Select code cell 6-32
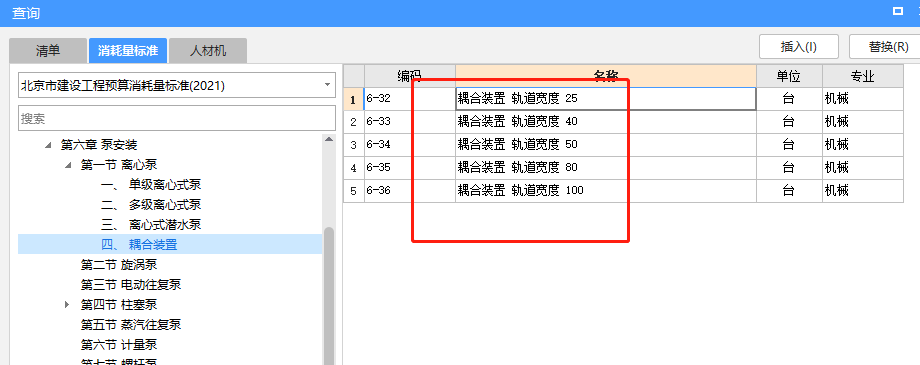The image size is (920, 365). [410, 99]
